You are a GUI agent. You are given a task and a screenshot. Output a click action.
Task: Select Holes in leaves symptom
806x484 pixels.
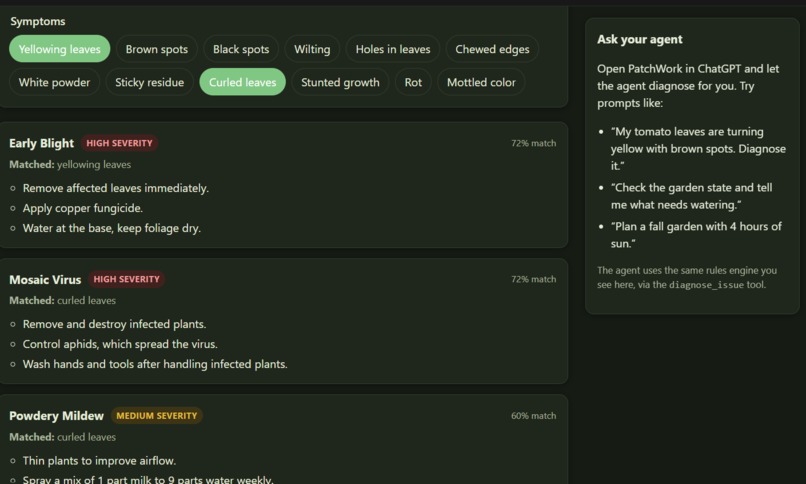coord(393,49)
